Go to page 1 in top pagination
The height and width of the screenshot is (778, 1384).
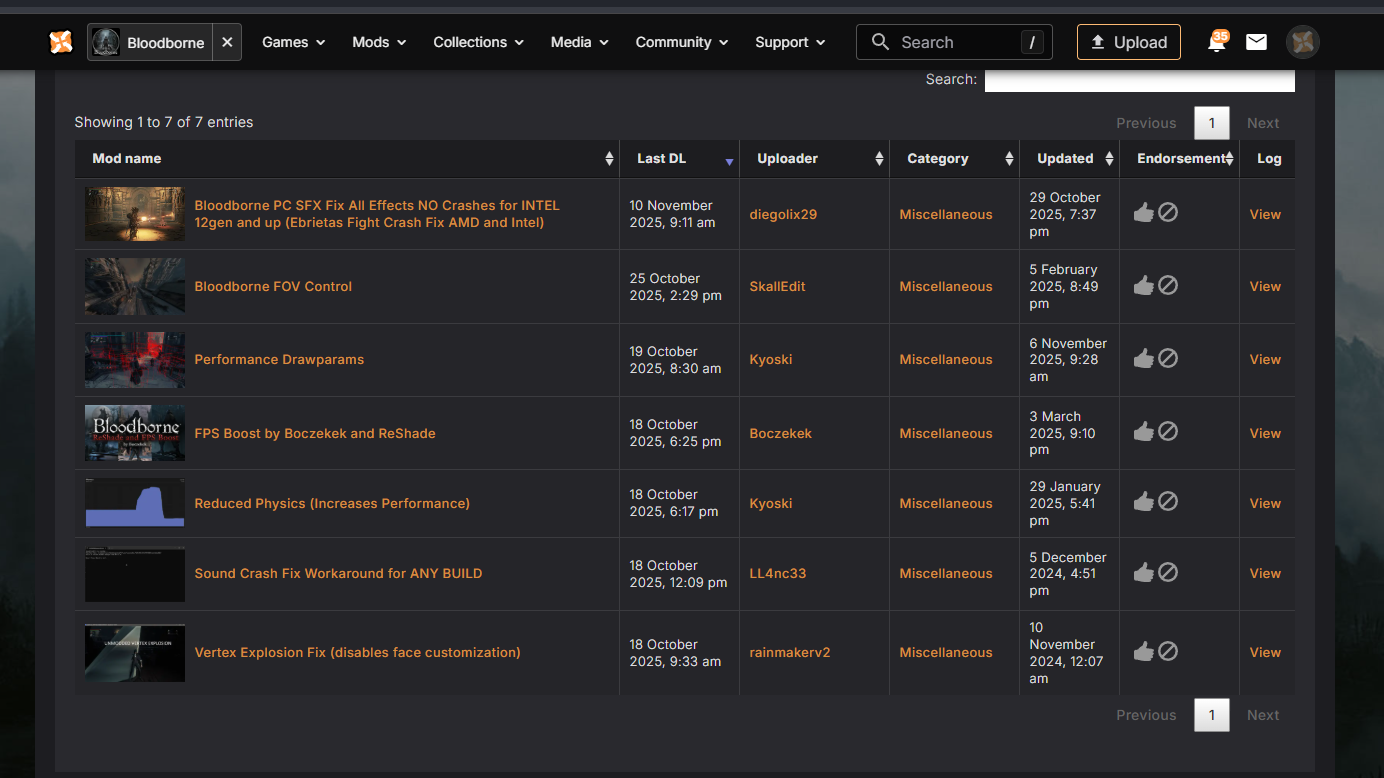pos(1212,123)
